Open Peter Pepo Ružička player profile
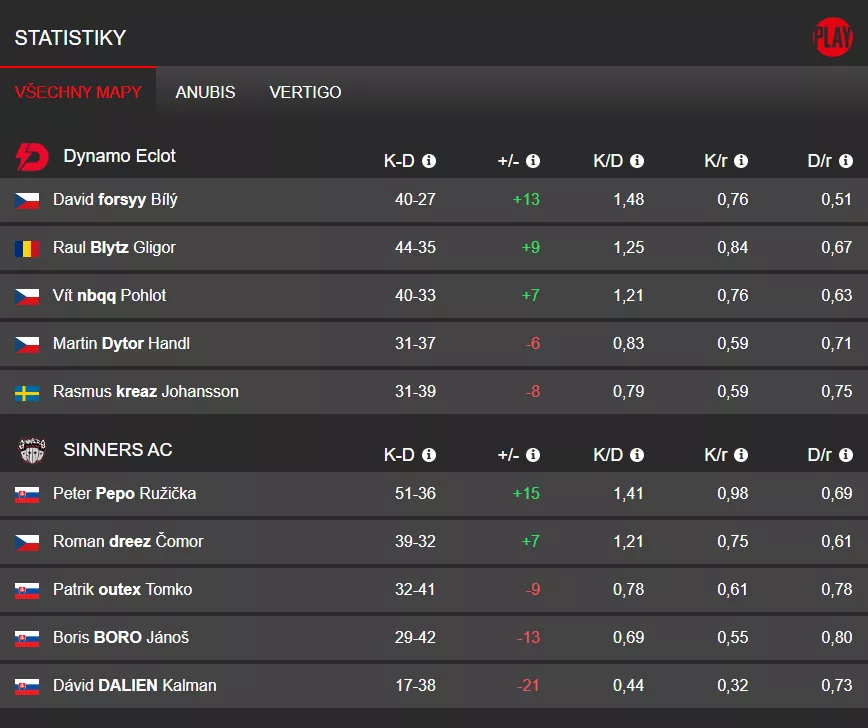The image size is (868, 728). [x=124, y=494]
